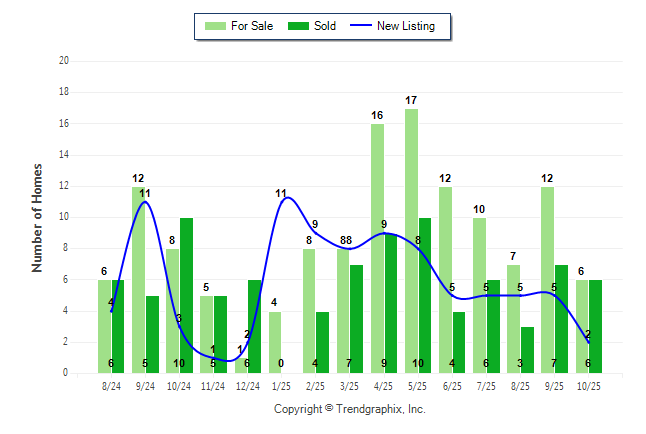Click the 8/24 x-axis label
This screenshot has height=434, width=646.
(111, 385)
